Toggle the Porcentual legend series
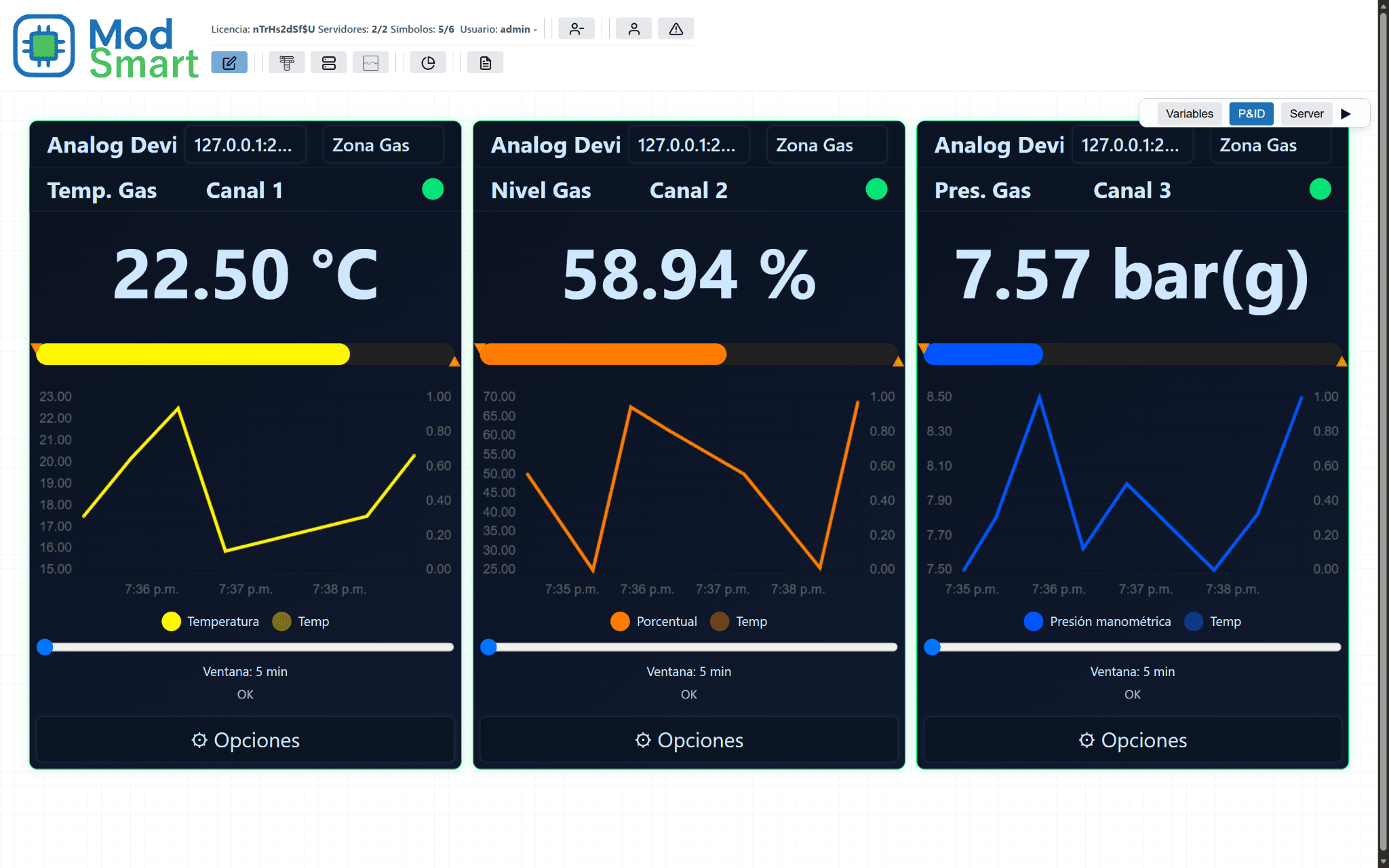1389x868 pixels. (654, 621)
